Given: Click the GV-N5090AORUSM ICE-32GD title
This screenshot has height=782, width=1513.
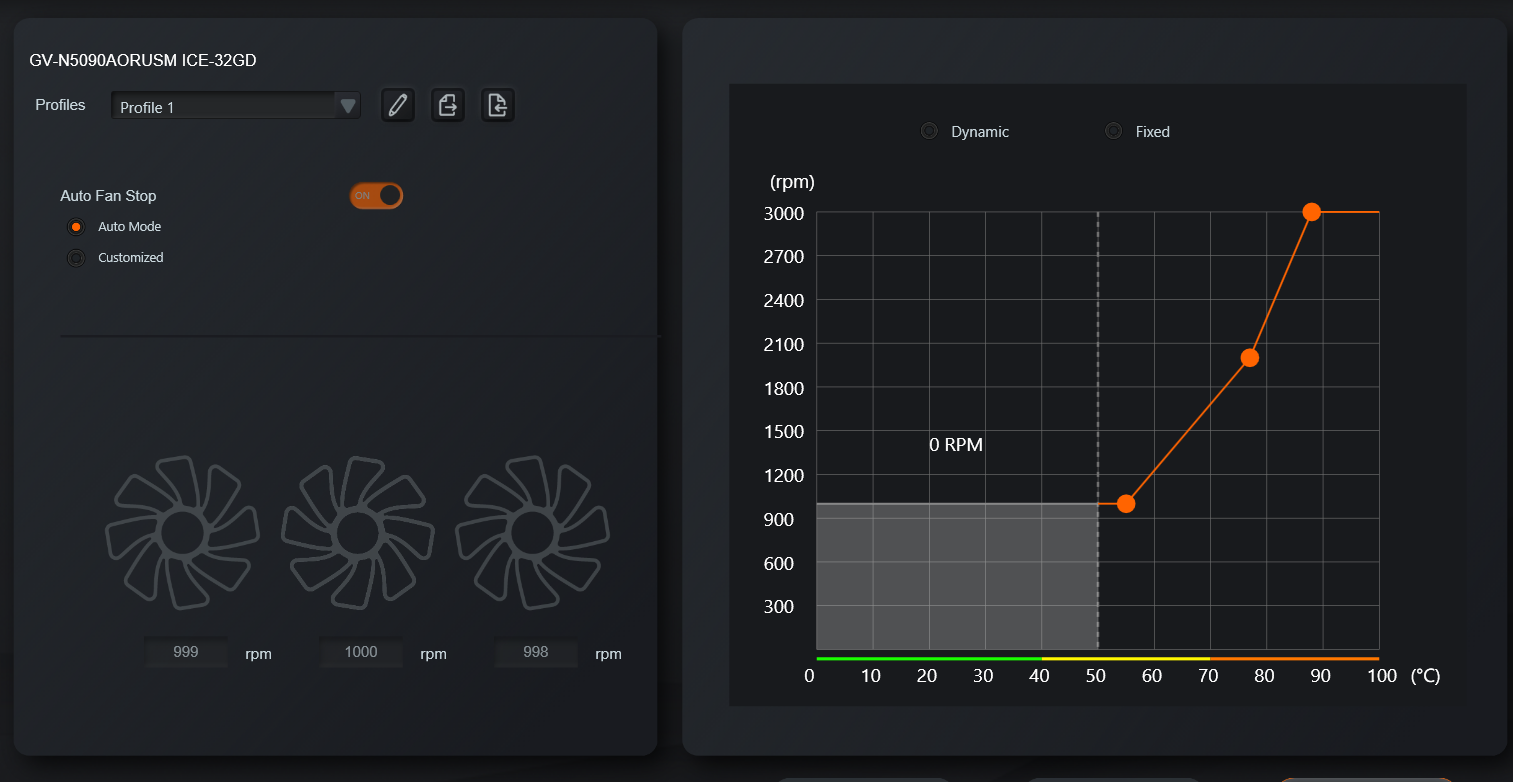Looking at the screenshot, I should pos(143,61).
